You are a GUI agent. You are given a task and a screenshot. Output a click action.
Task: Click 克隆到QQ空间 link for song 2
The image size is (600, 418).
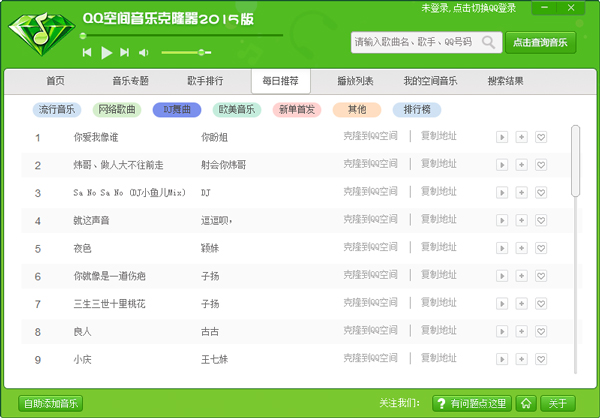370,164
